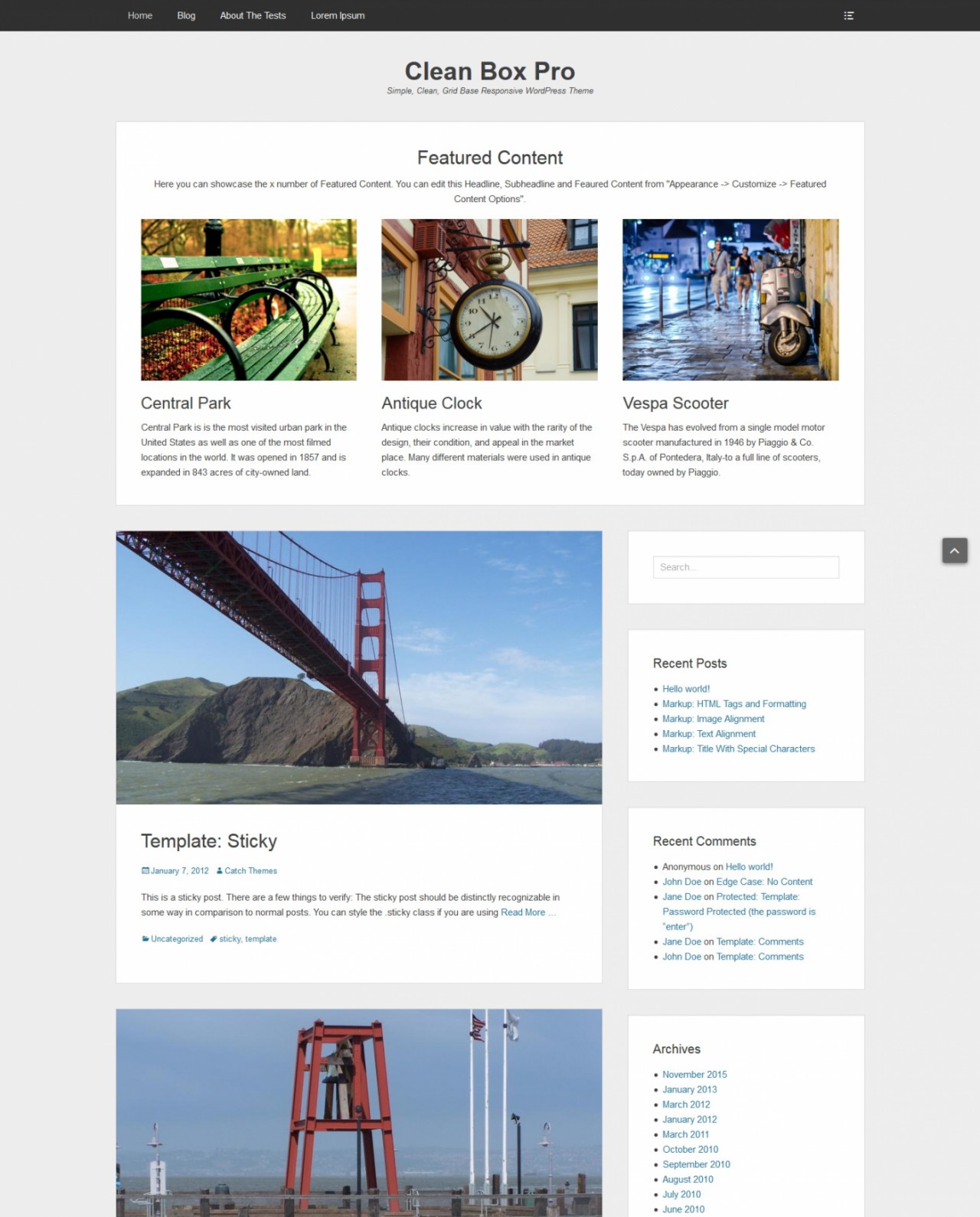Image resolution: width=980 pixels, height=1217 pixels.
Task: Click the Antique Clock heading
Action: pos(432,403)
